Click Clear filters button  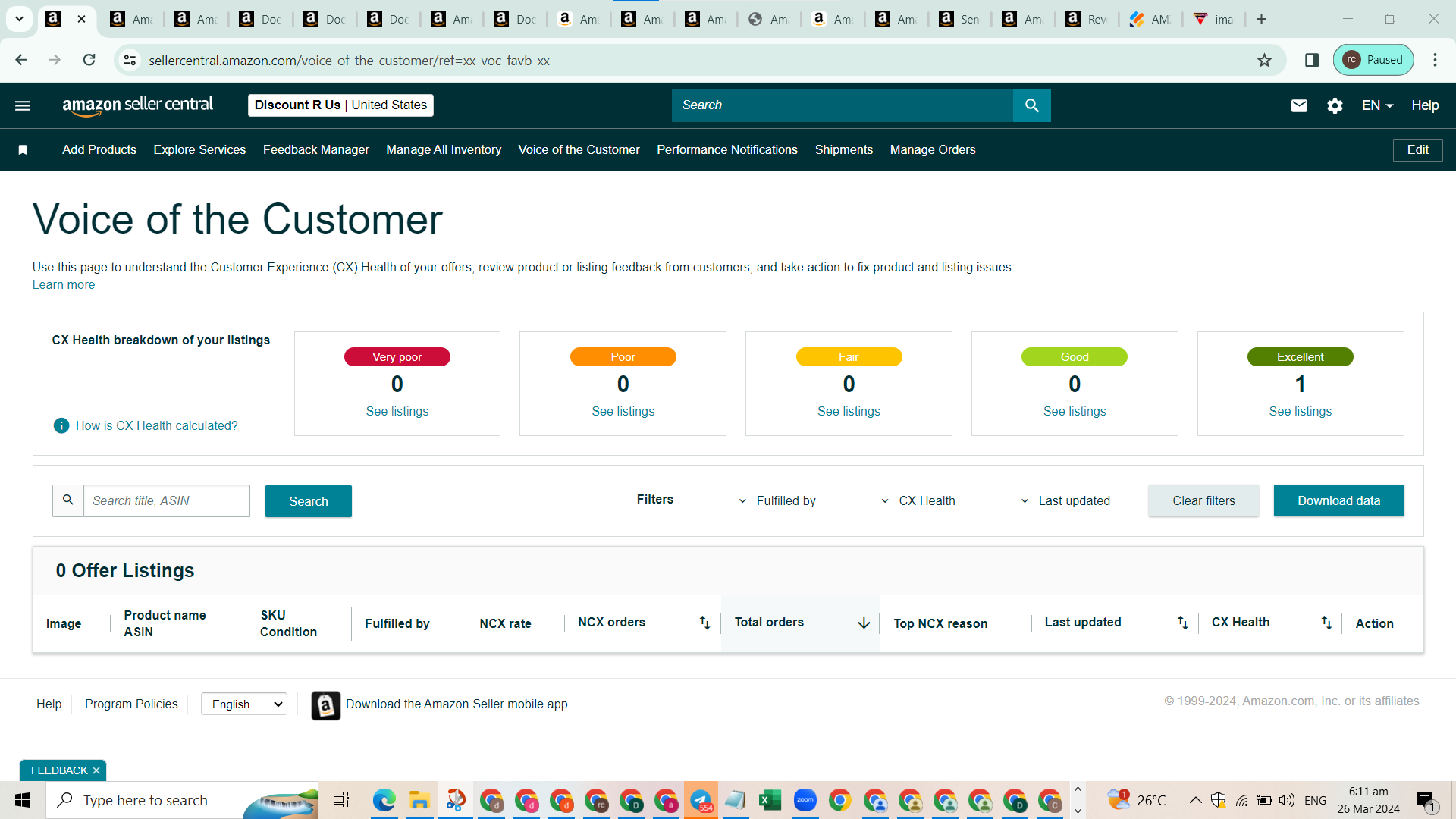(x=1203, y=500)
